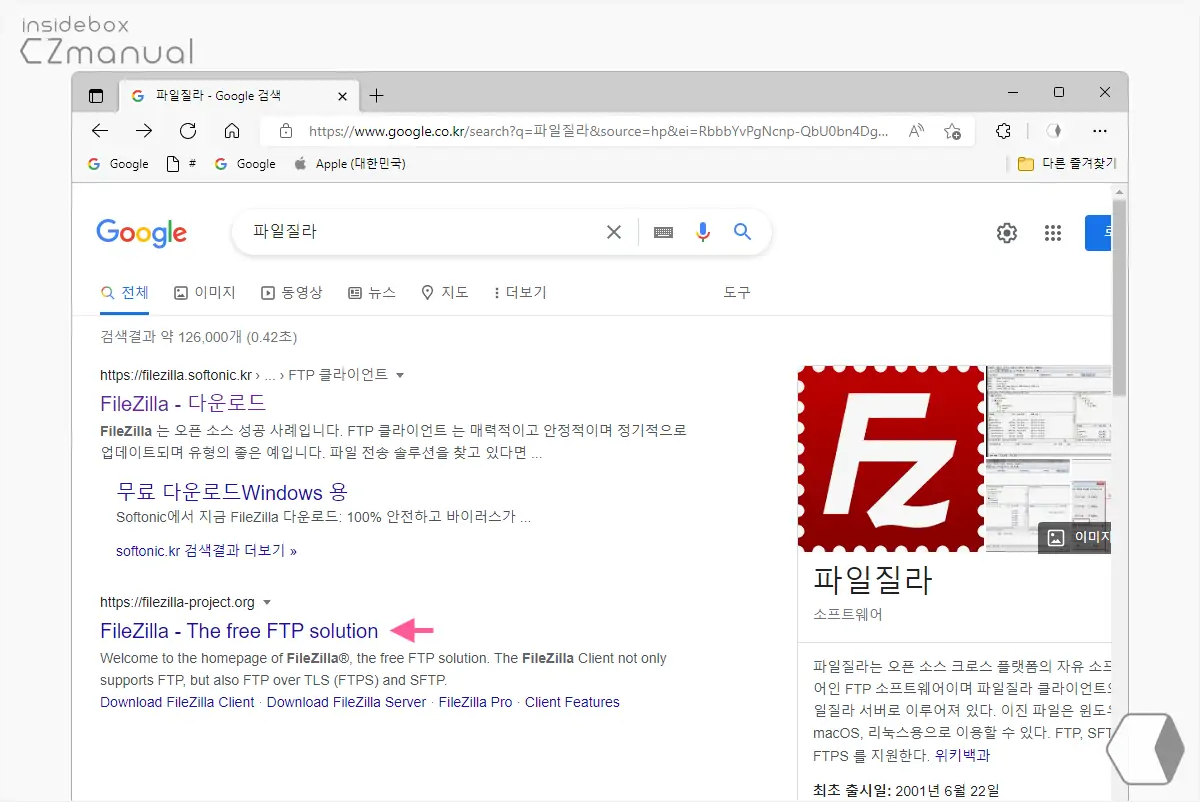Clear the search query using the X icon
This screenshot has height=802, width=1200.
(x=613, y=231)
